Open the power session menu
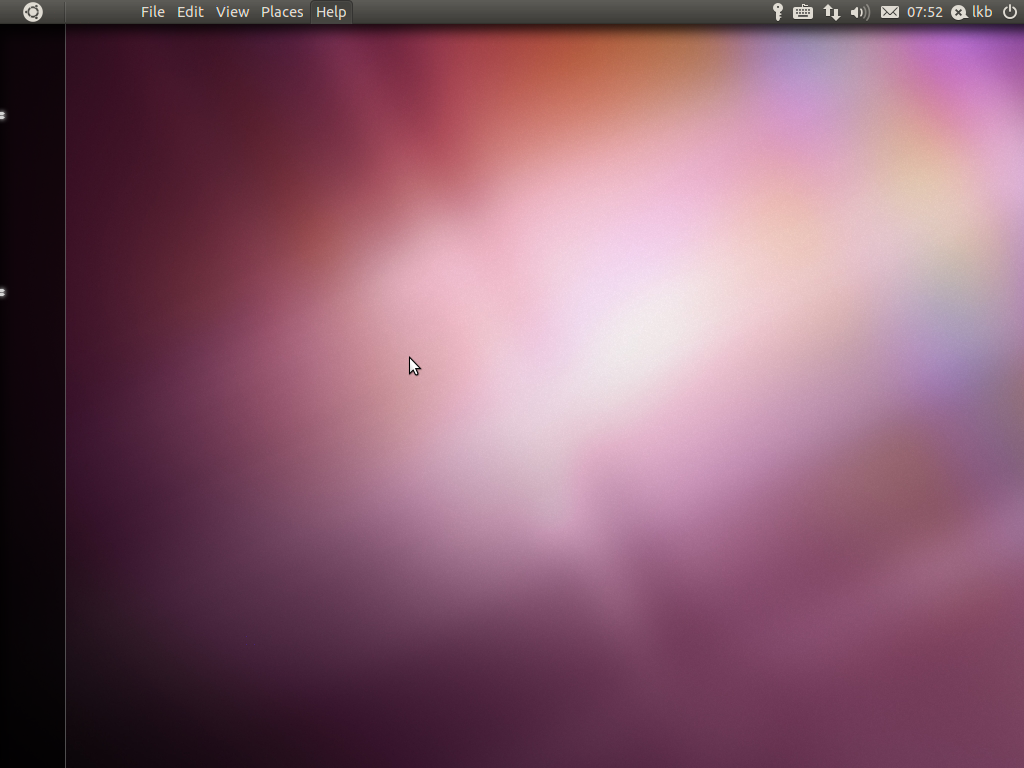This screenshot has width=1024, height=768. pos(1010,12)
